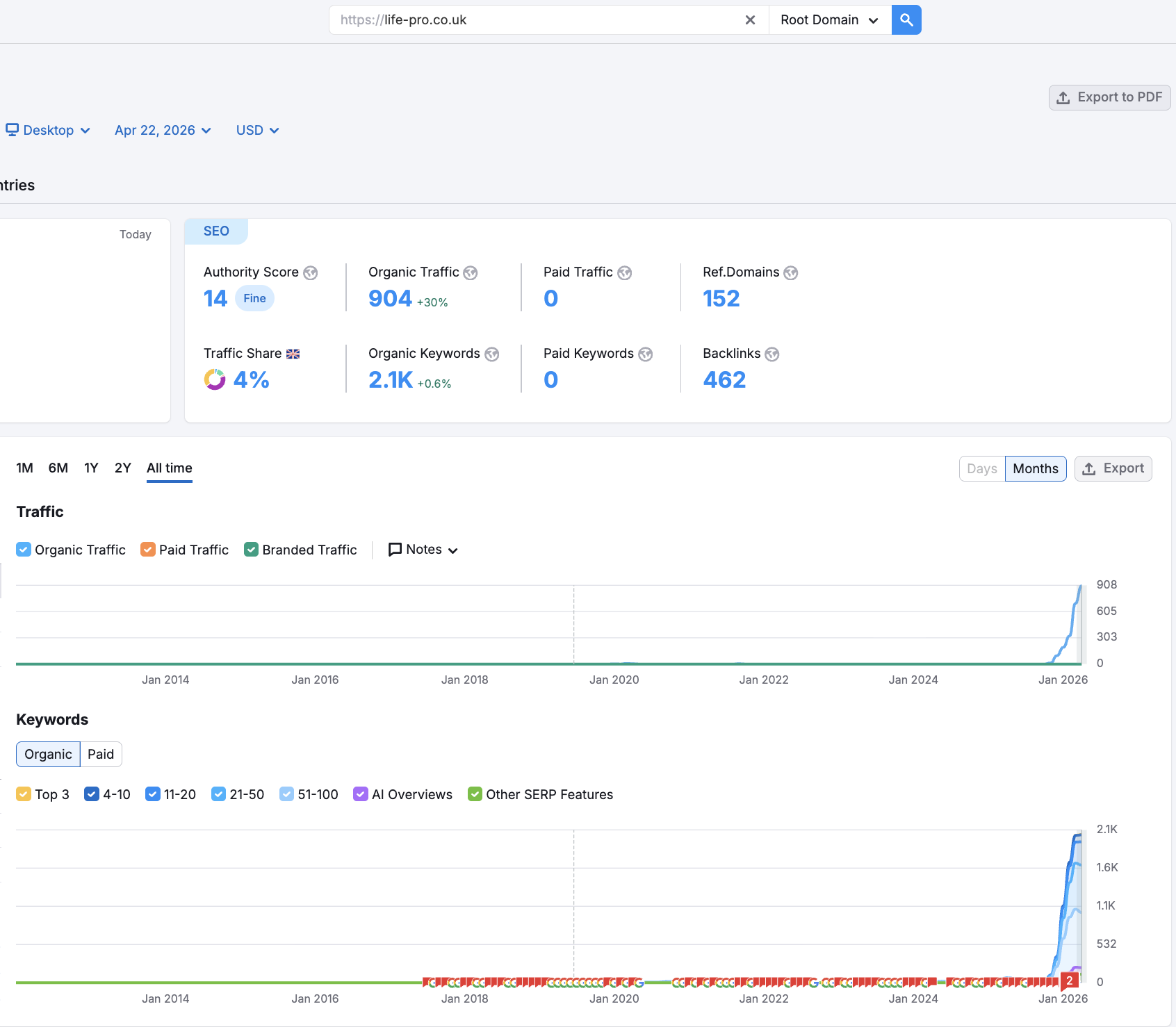Screen dimensions: 1176x1027
Task: Open Notes via the flag icon
Action: (x=395, y=549)
